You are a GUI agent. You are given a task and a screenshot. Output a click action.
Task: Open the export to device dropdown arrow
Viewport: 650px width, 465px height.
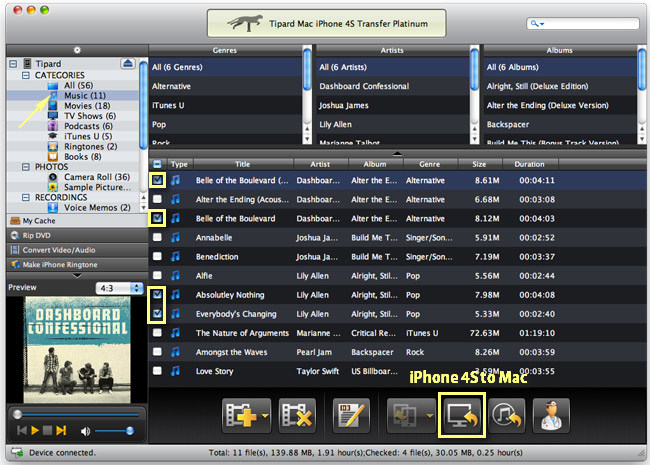(x=430, y=416)
